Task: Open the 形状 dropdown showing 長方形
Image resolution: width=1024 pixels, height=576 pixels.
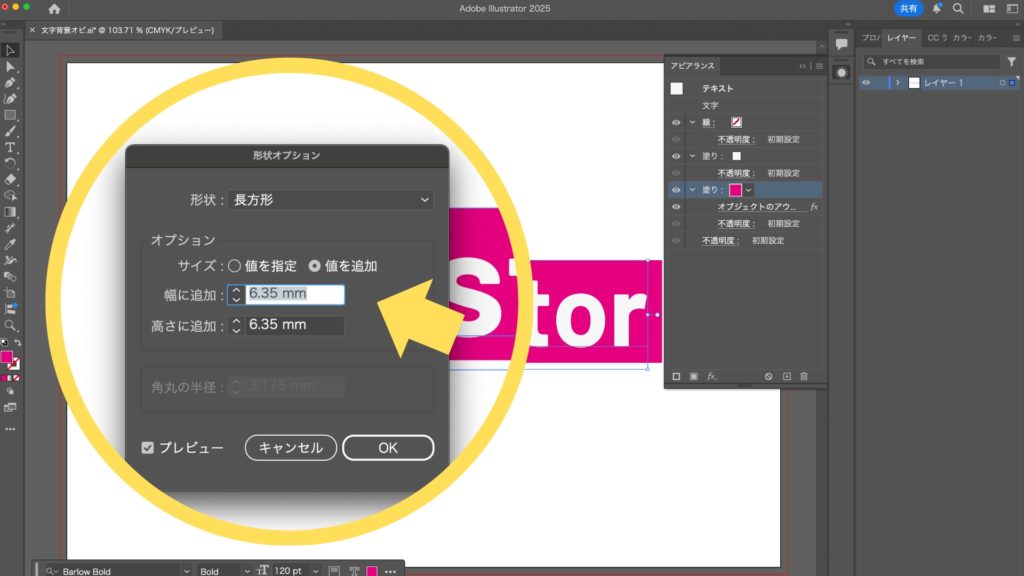Action: tap(330, 200)
